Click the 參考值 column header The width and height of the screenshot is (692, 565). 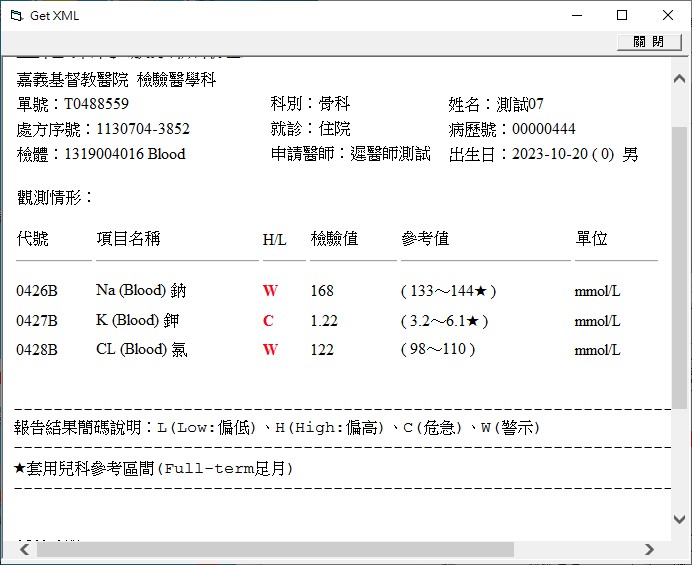click(425, 239)
